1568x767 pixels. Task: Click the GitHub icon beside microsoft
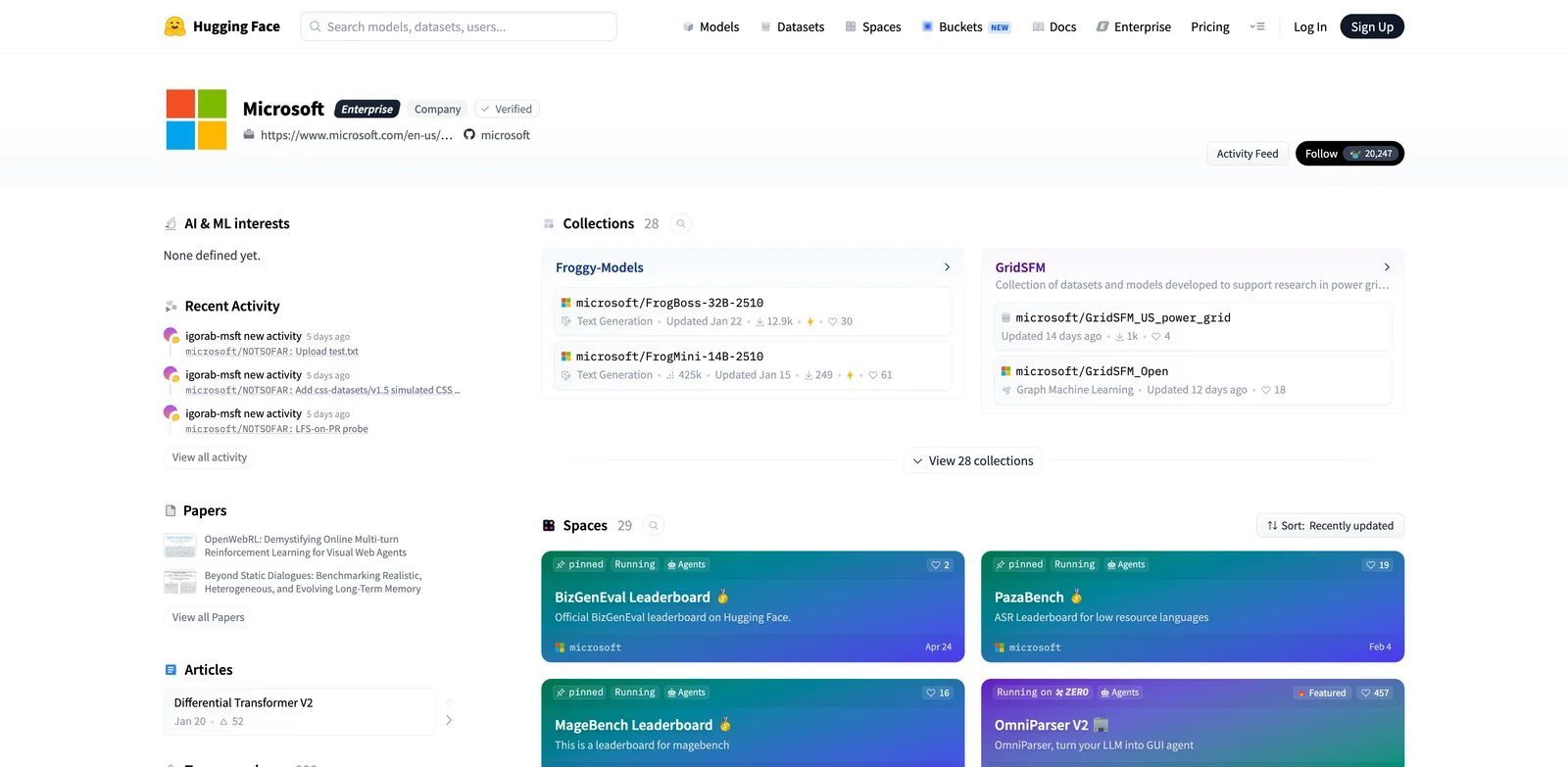(x=469, y=135)
